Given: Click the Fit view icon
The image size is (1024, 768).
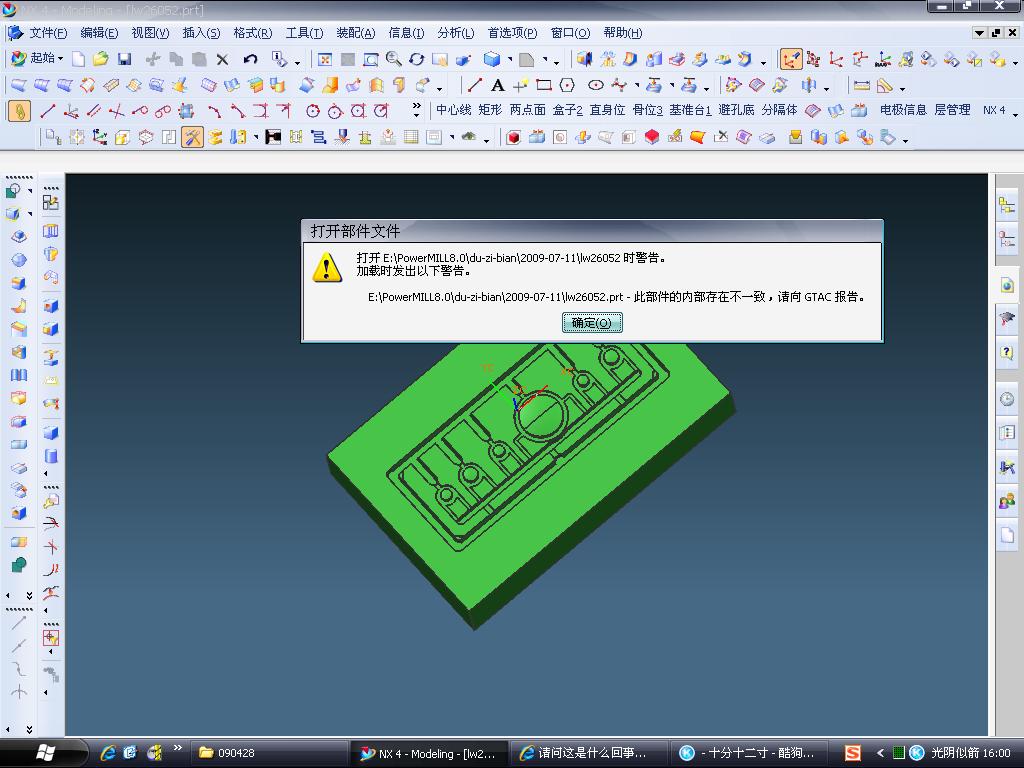Looking at the screenshot, I should tap(325, 60).
